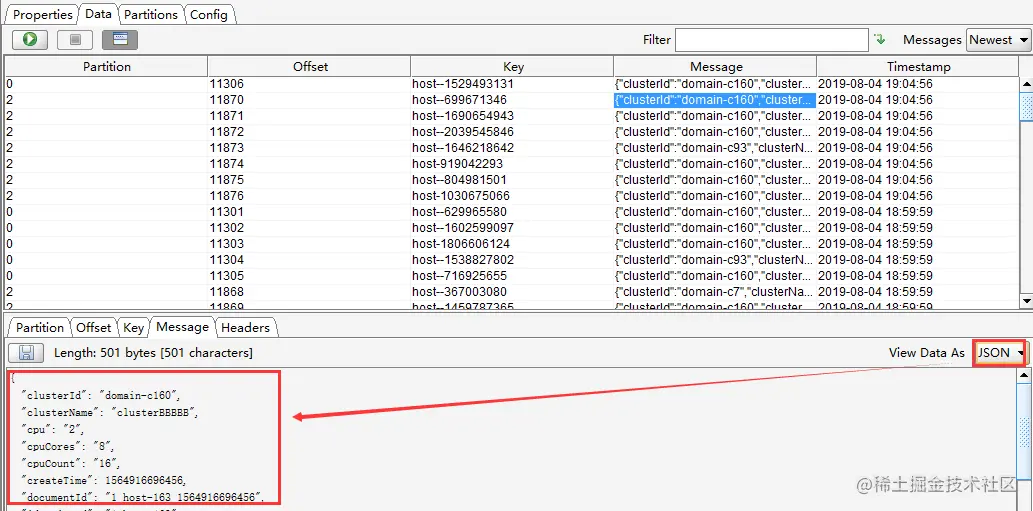Open the Config tab

click(208, 14)
